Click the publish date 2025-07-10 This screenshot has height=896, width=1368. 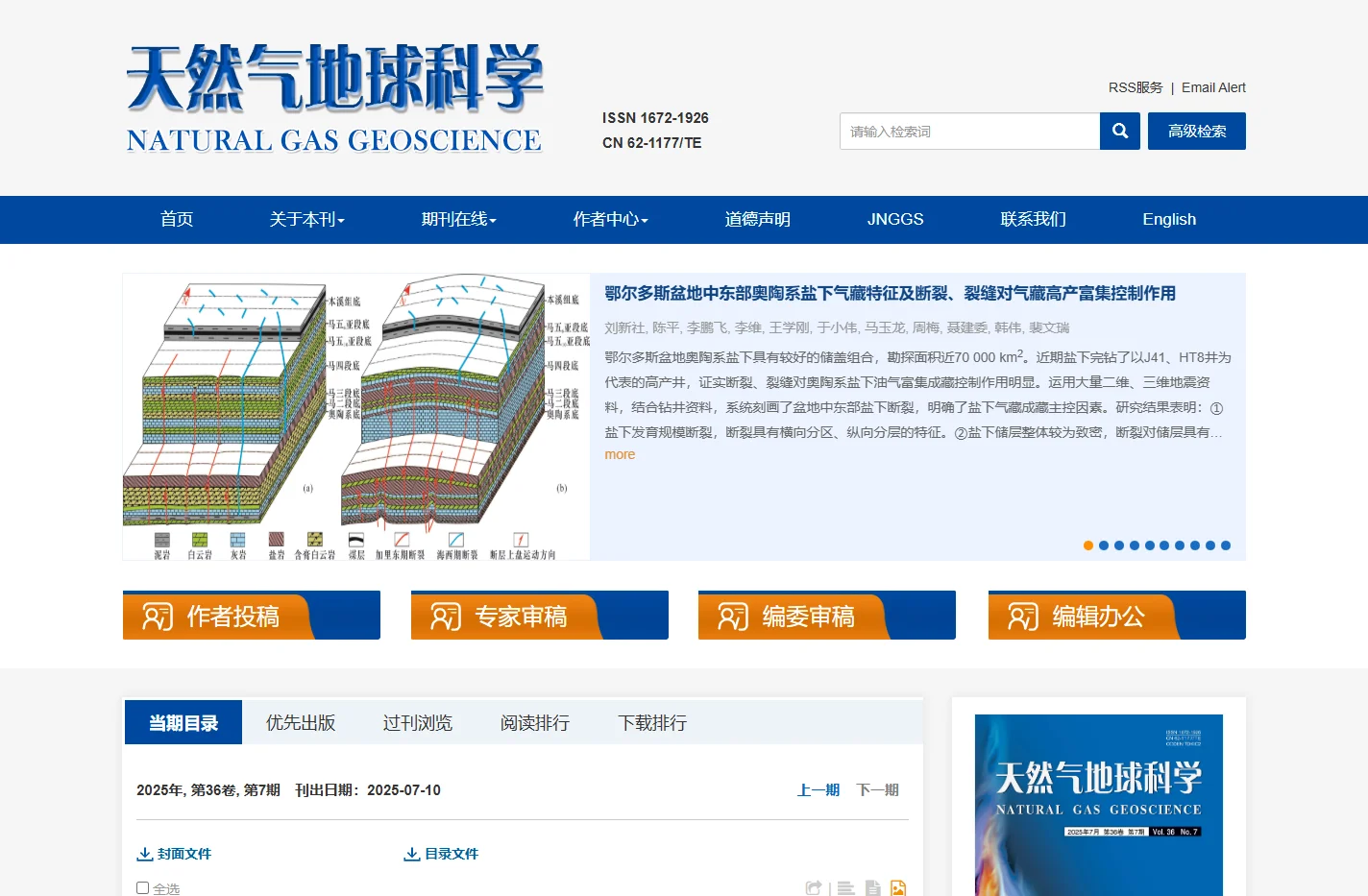tap(403, 790)
